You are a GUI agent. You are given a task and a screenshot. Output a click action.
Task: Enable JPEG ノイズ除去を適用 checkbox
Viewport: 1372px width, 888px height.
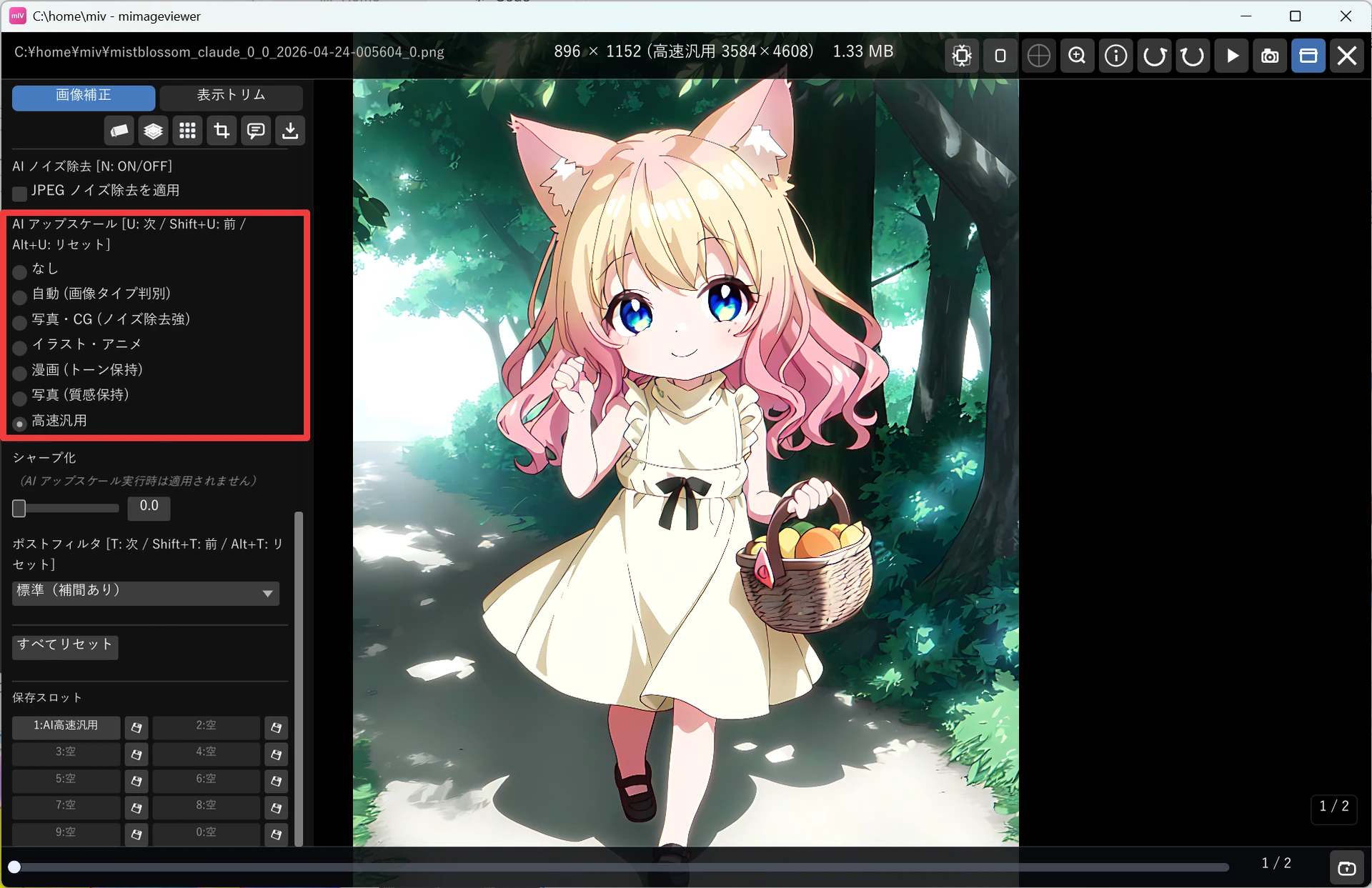point(20,193)
